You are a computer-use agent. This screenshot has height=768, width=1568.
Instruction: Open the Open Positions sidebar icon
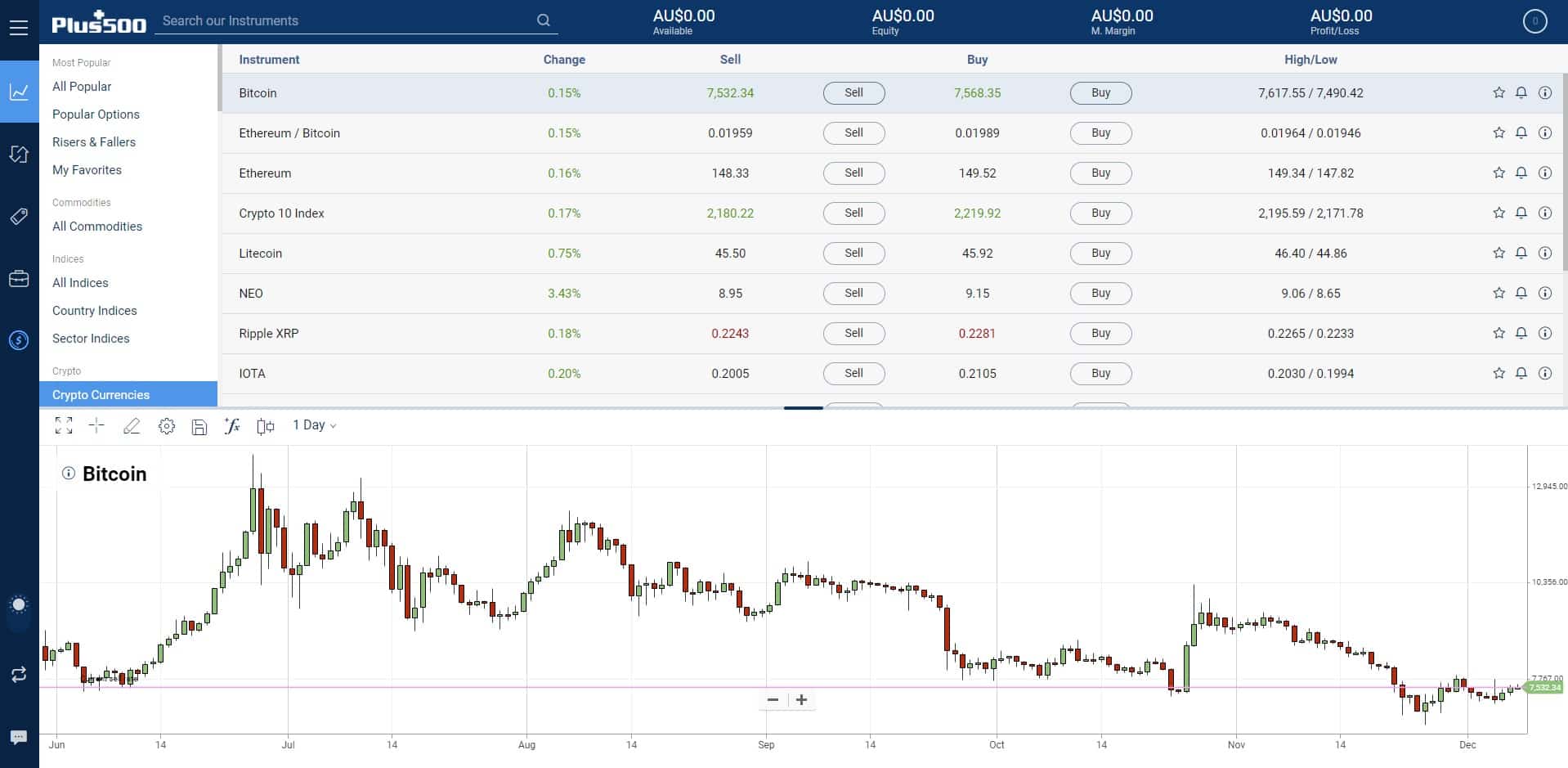tap(19, 154)
